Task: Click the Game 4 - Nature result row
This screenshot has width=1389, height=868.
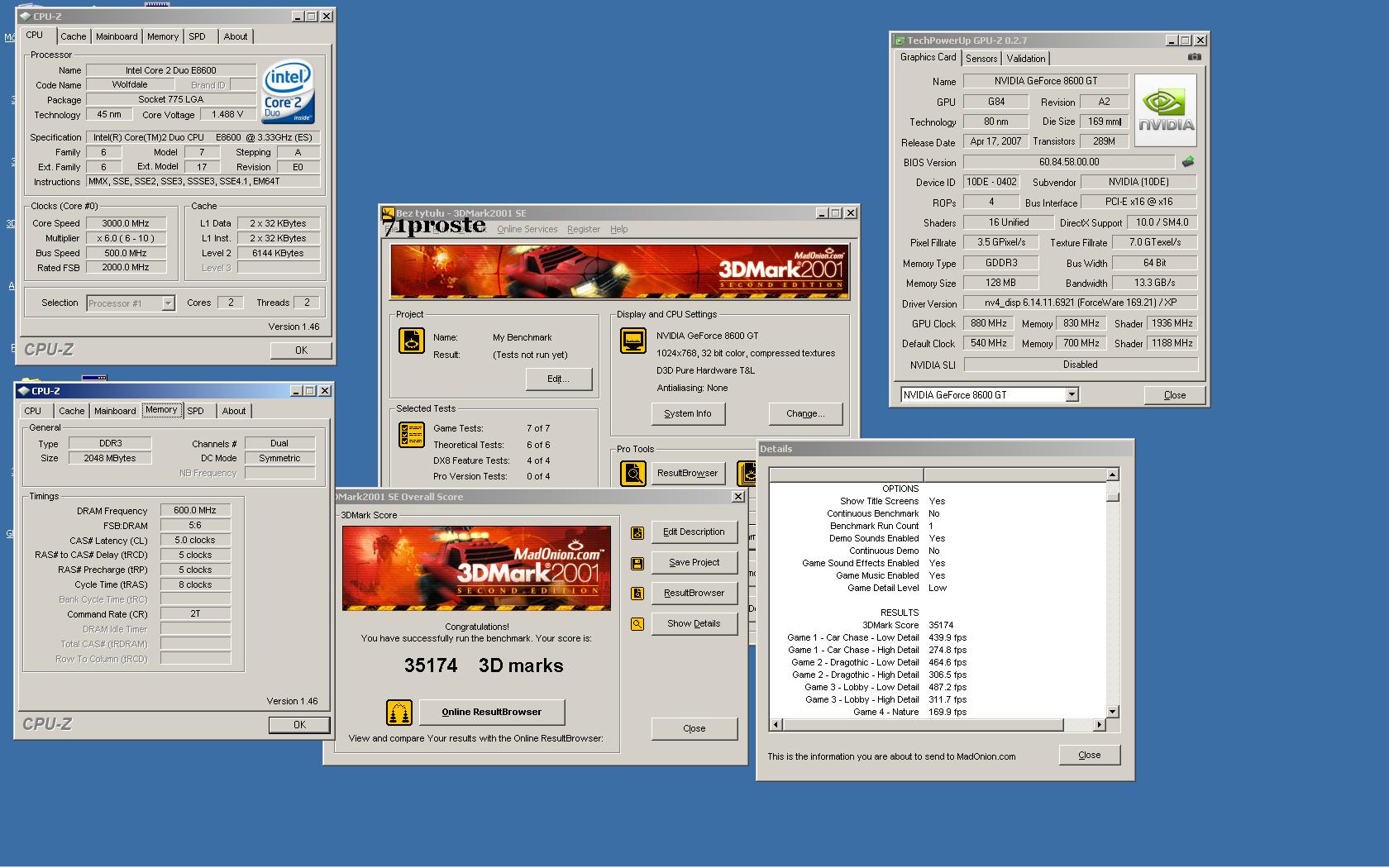Action: tap(938, 712)
